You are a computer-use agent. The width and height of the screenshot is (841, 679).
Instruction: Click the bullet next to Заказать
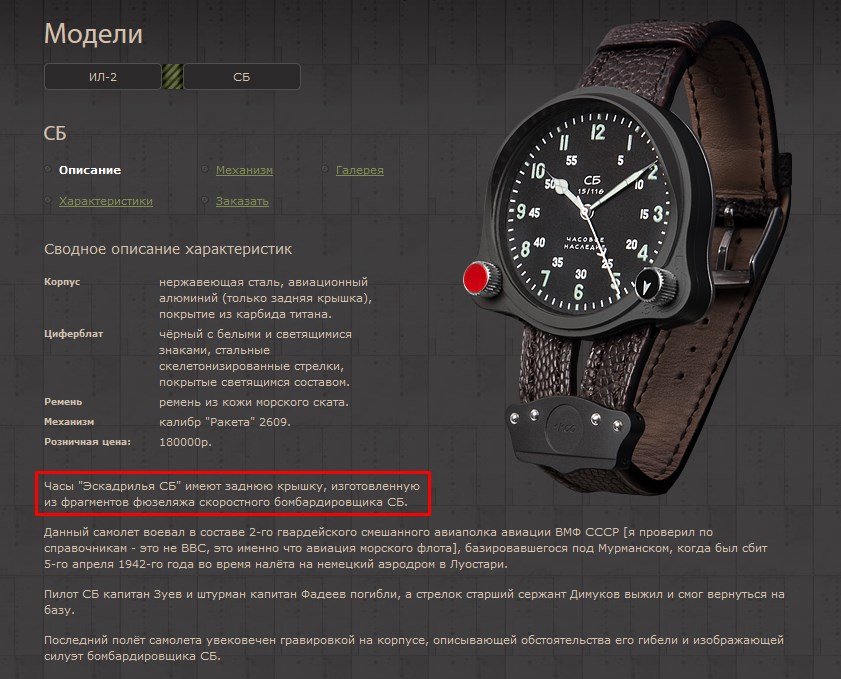click(205, 200)
